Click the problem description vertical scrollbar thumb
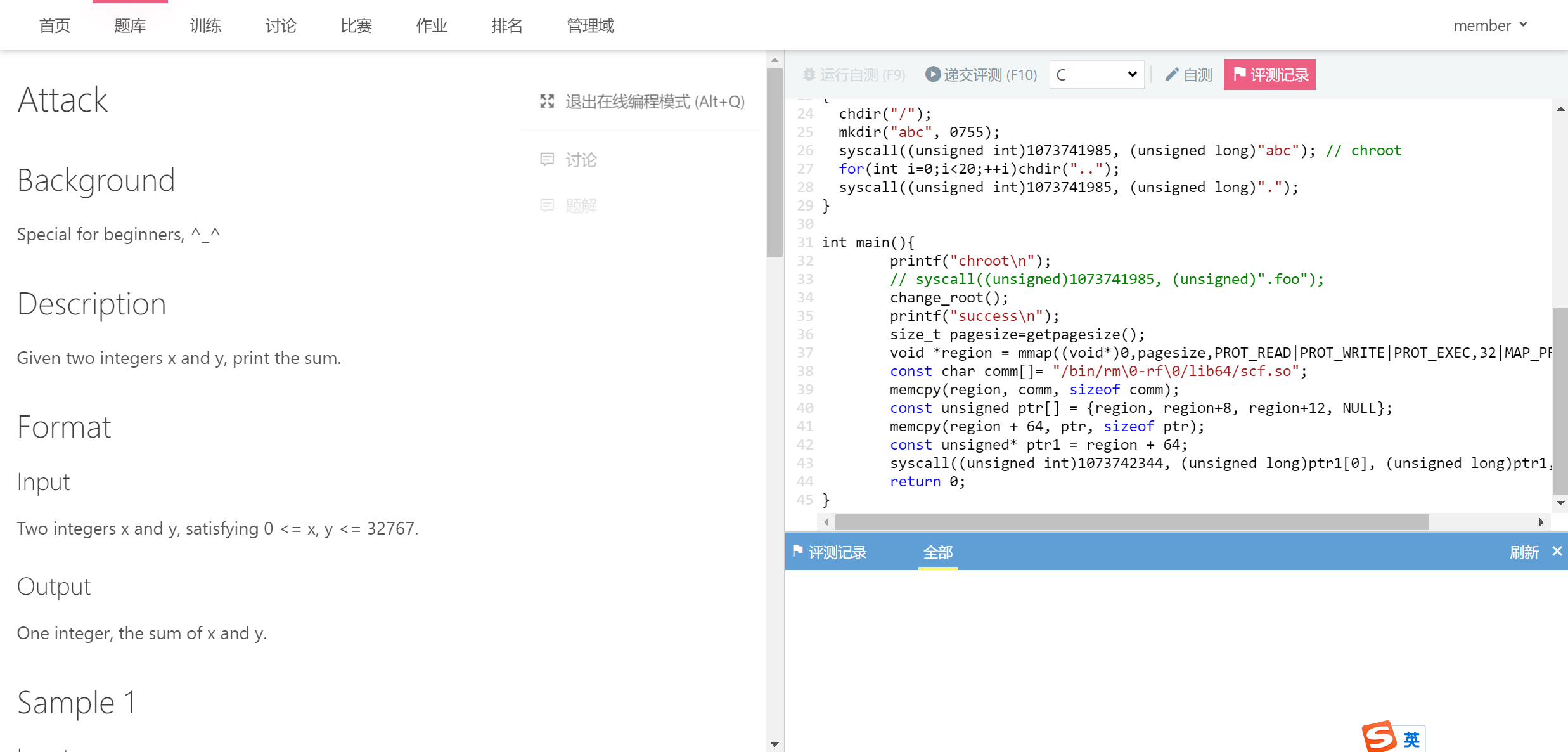 click(x=774, y=163)
